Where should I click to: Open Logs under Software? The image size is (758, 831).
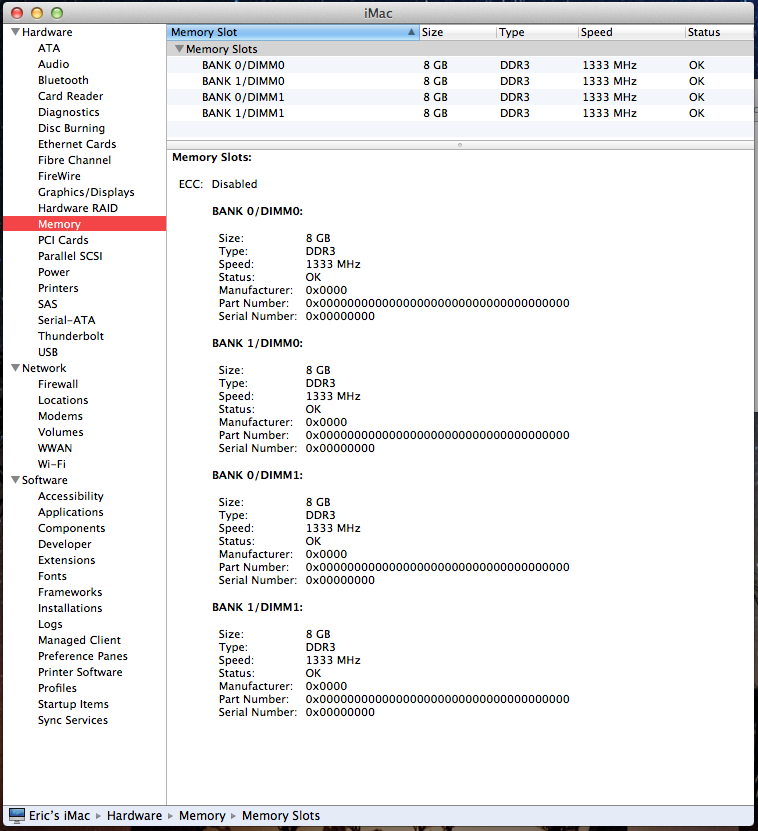click(x=50, y=624)
